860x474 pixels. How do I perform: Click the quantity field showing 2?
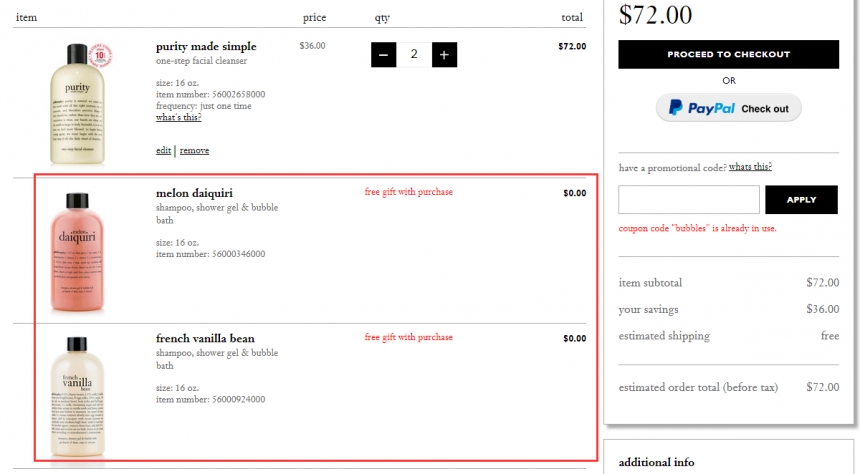414,55
